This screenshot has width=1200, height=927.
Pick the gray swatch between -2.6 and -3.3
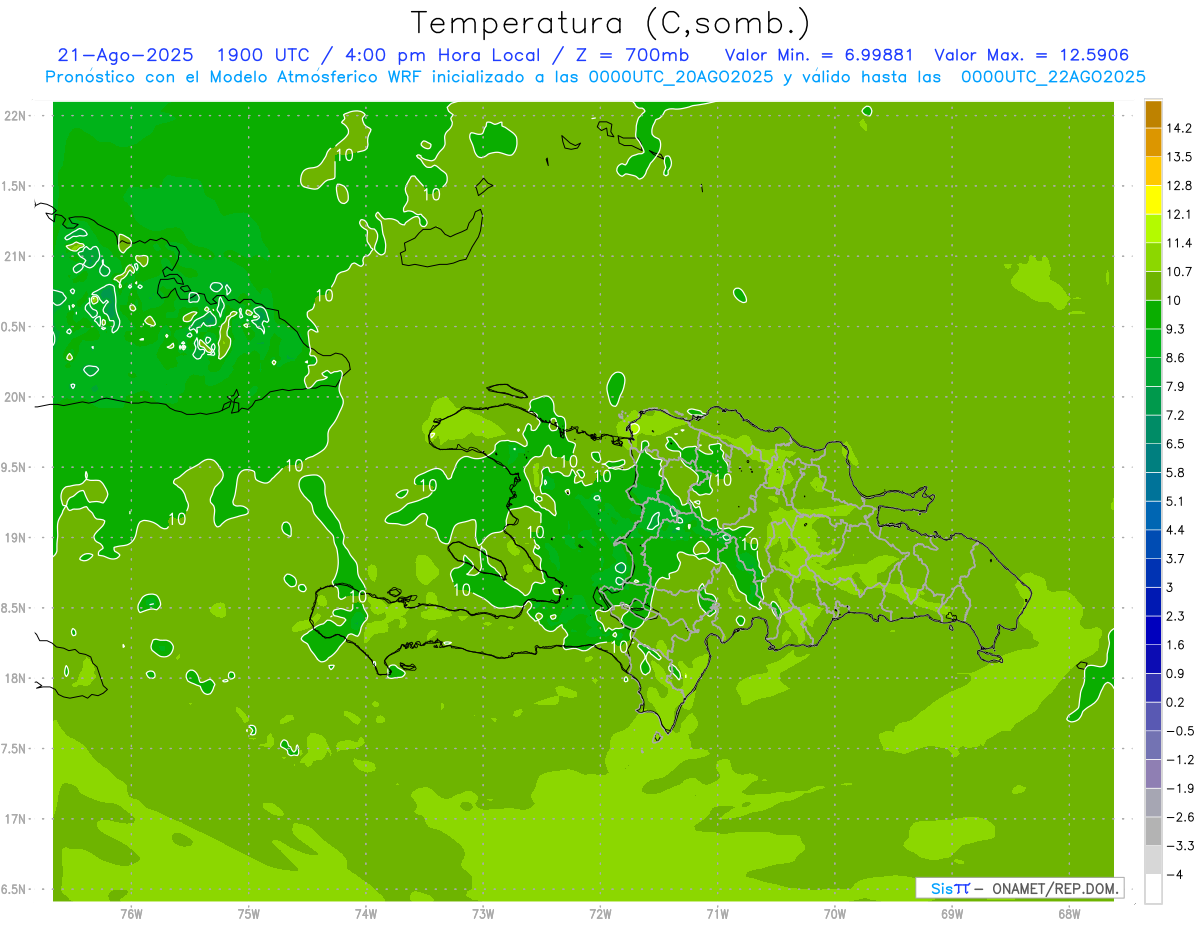tap(1153, 831)
